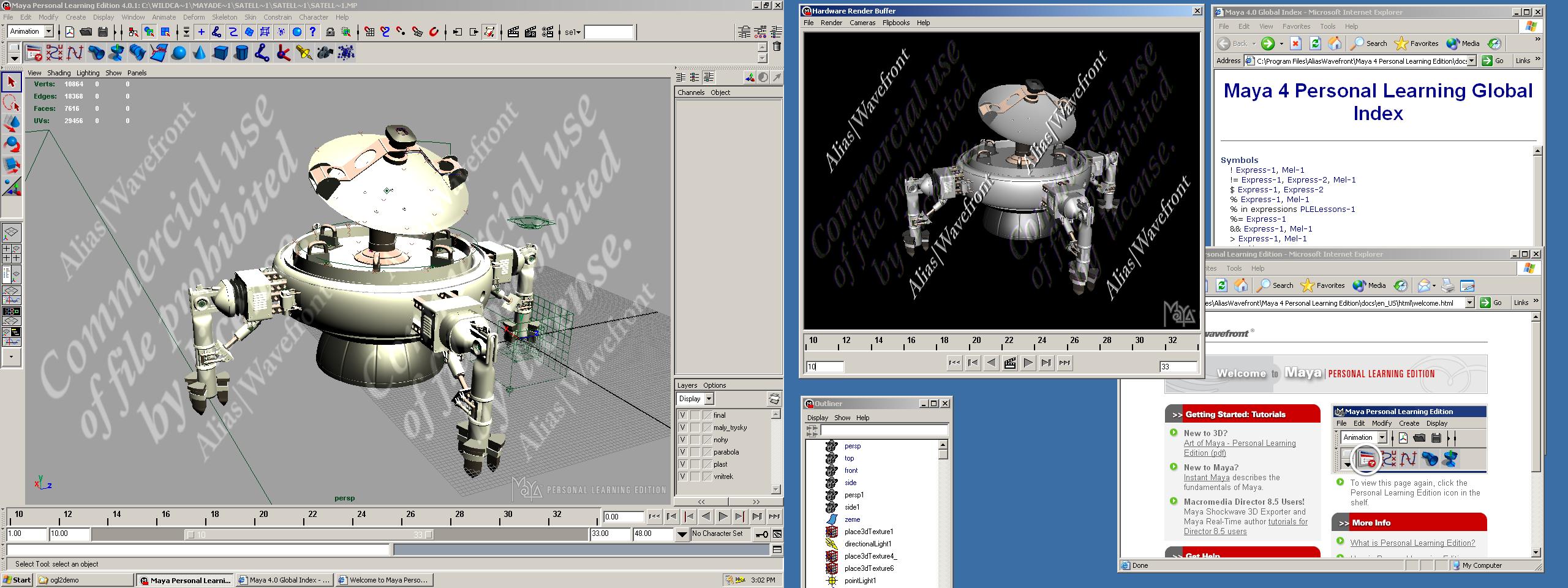Toggle visibility of the nohy layer
Screen dimensions: 1568x588
click(682, 440)
